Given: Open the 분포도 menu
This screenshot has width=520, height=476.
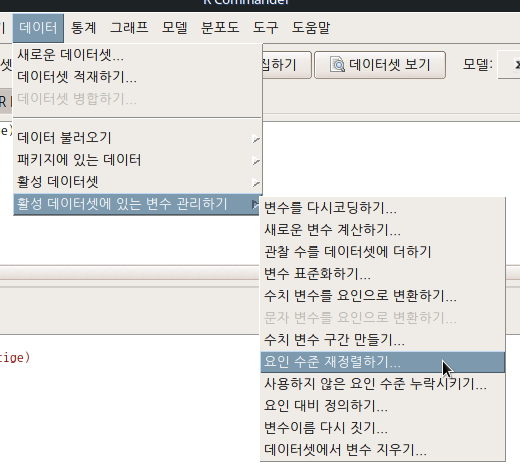Looking at the screenshot, I should point(220,28).
